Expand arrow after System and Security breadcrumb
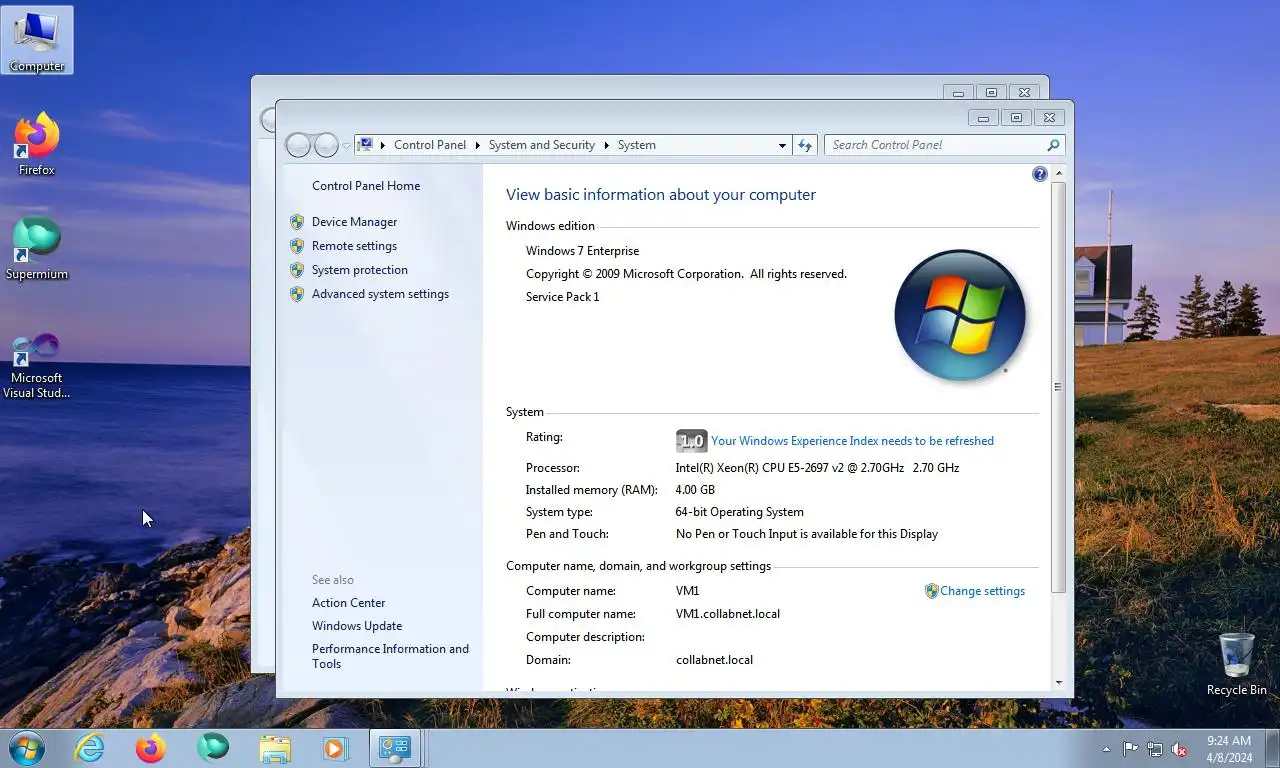Viewport: 1280px width, 768px height. (x=606, y=145)
